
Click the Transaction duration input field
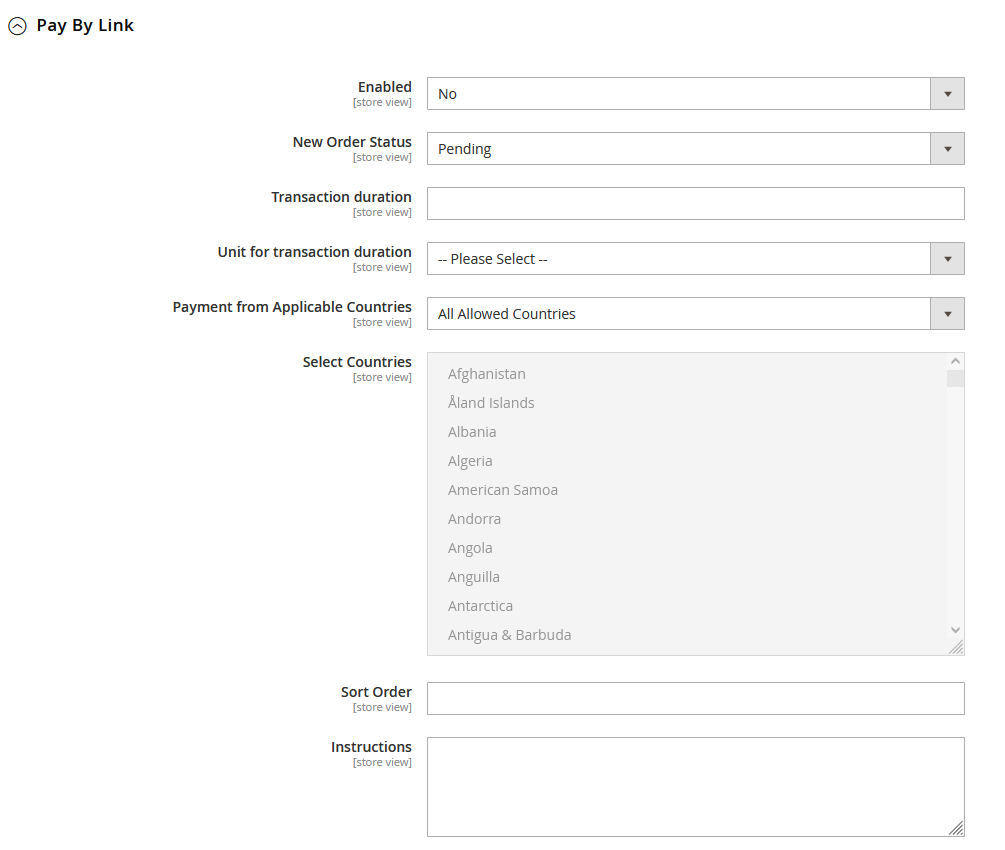[695, 204]
